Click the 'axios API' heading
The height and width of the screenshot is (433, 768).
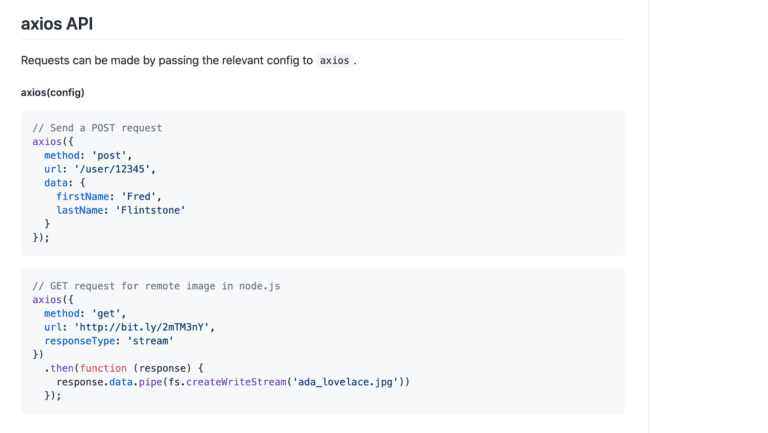click(57, 24)
